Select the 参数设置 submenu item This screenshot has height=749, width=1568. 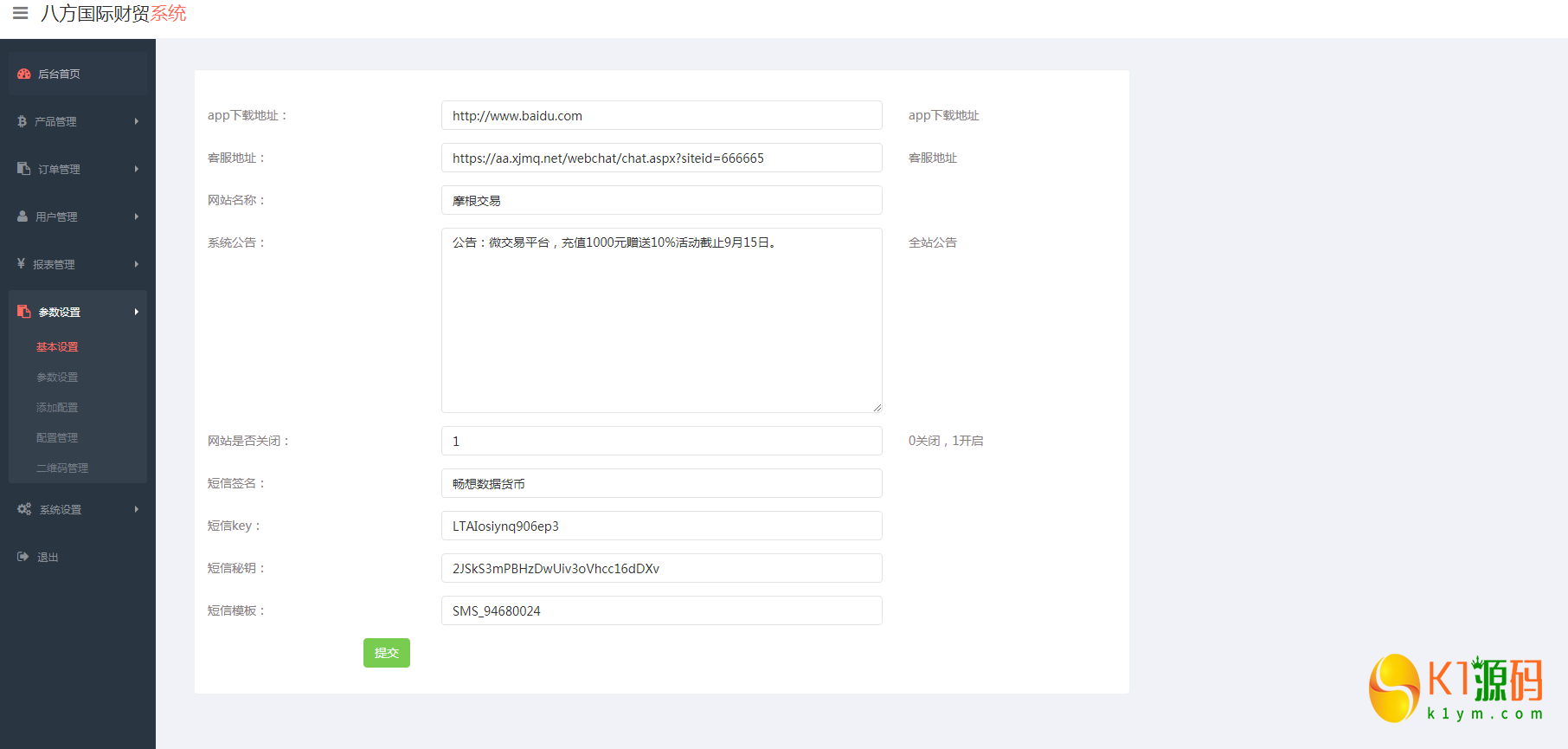pyautogui.click(x=57, y=378)
